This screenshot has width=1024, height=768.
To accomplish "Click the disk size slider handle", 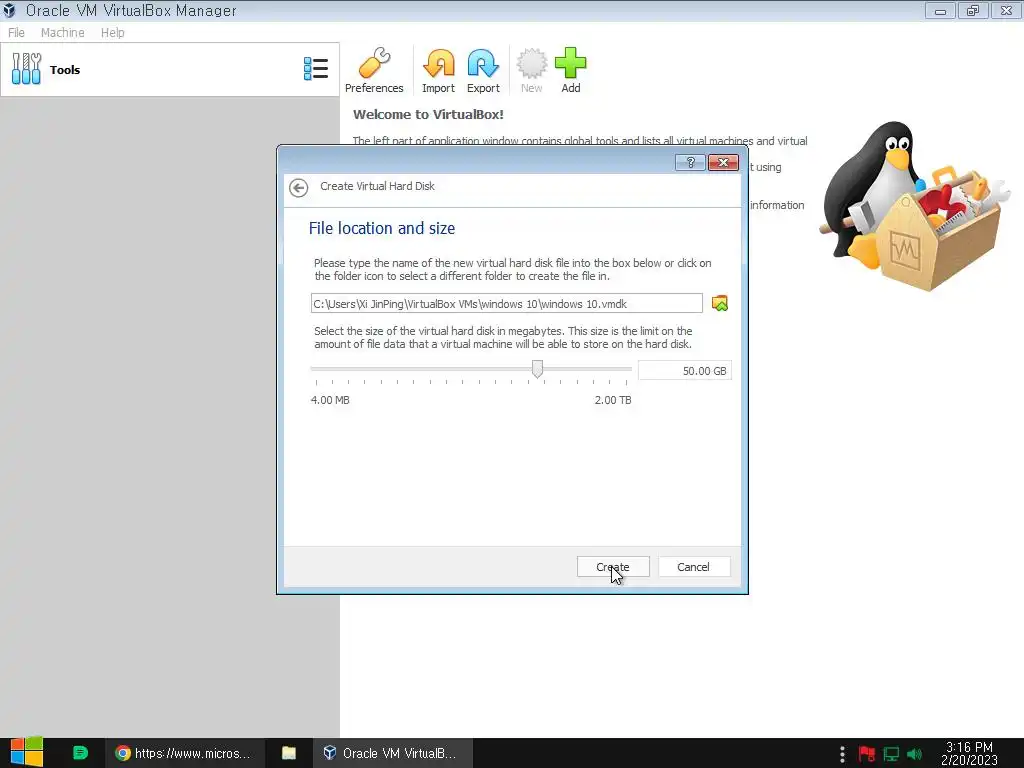I will click(537, 369).
